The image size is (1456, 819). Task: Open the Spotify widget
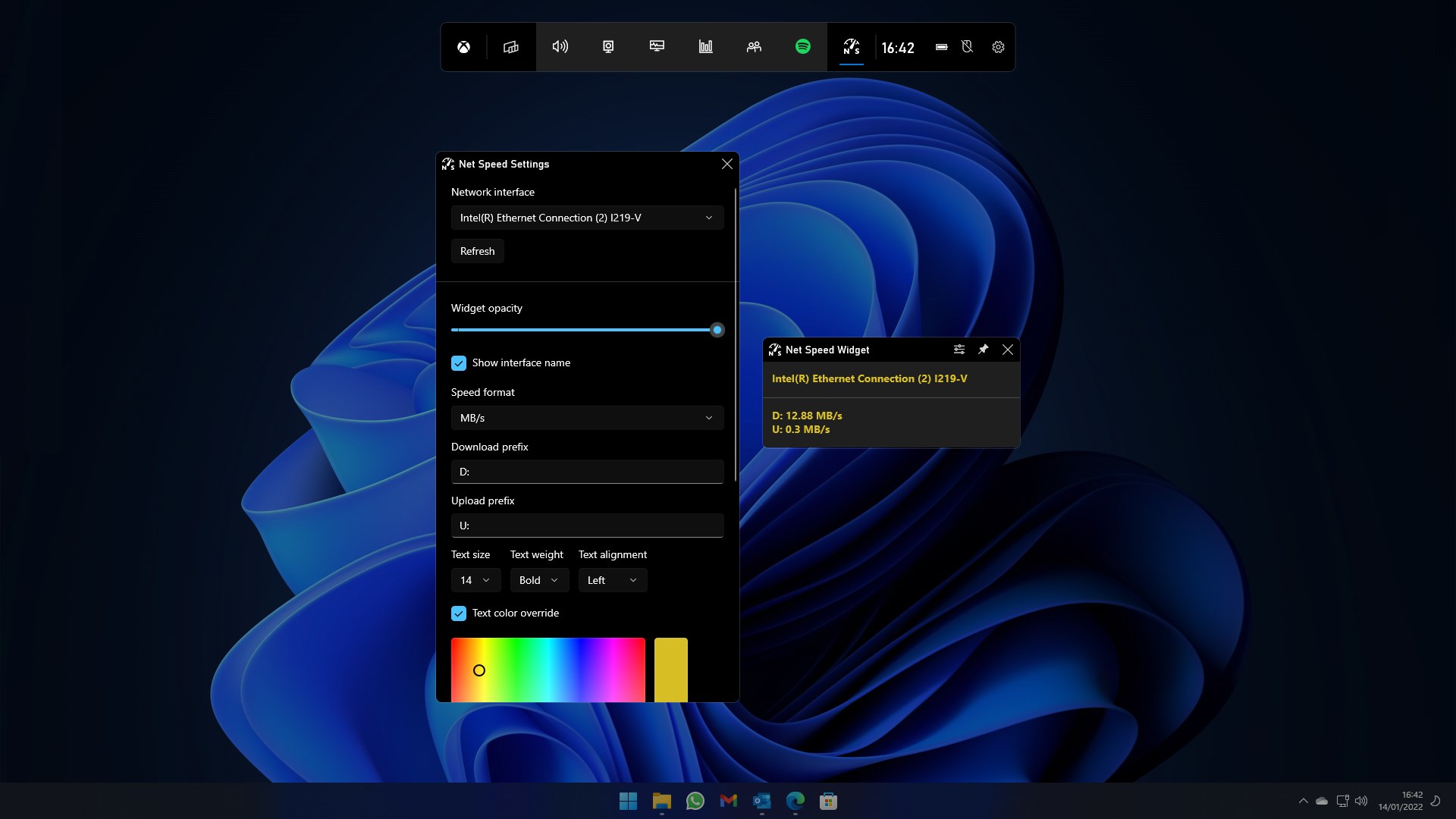point(802,47)
